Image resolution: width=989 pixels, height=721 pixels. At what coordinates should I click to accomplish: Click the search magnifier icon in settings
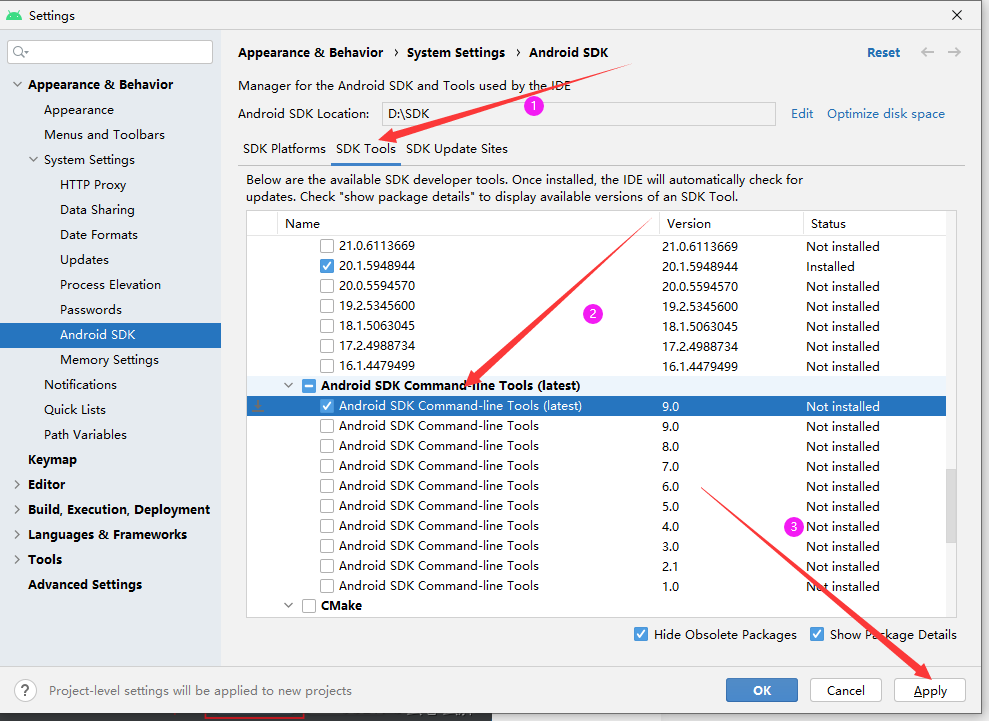point(21,52)
